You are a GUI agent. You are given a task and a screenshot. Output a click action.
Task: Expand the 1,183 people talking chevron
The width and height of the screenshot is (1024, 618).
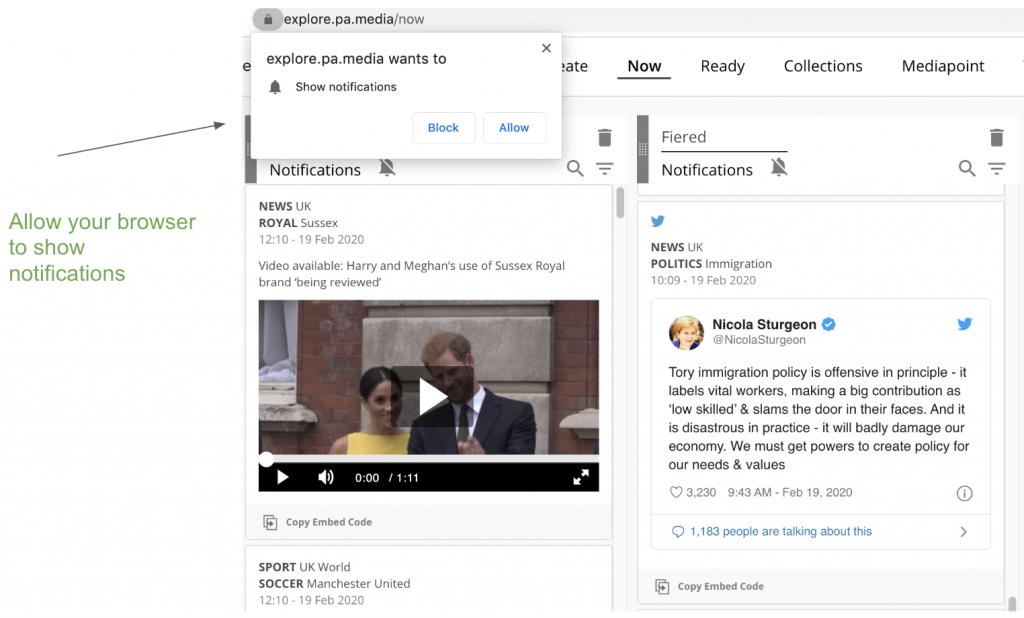(x=963, y=532)
